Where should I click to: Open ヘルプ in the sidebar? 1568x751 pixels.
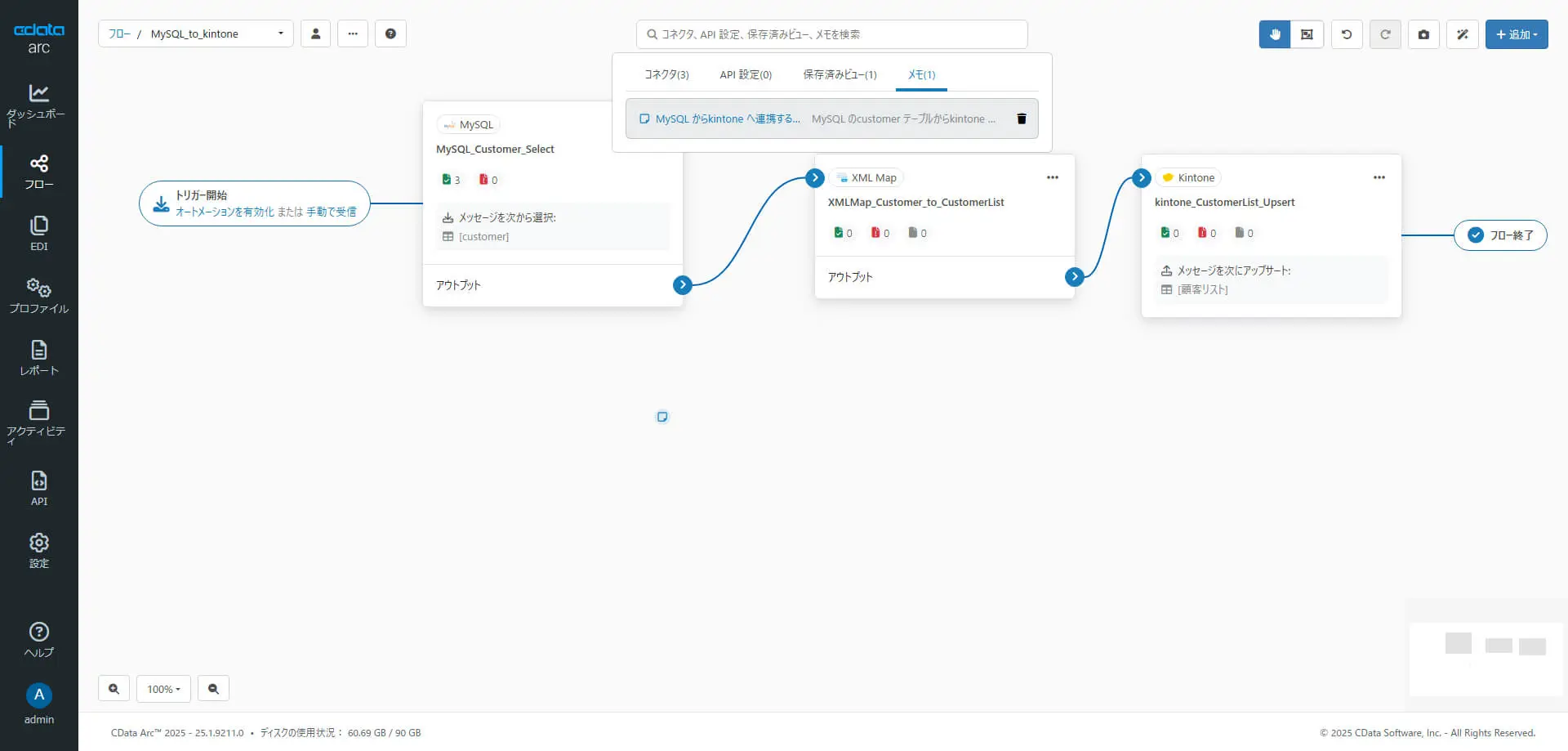pyautogui.click(x=38, y=640)
